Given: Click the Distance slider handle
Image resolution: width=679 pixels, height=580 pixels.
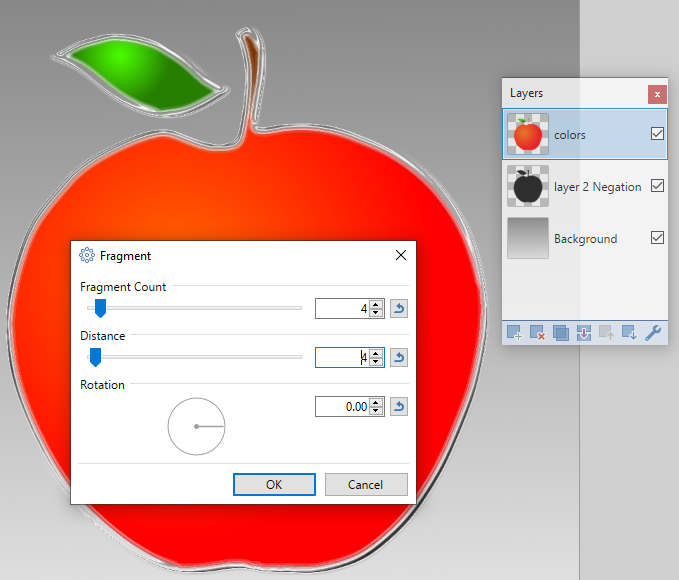Looking at the screenshot, I should [x=95, y=357].
